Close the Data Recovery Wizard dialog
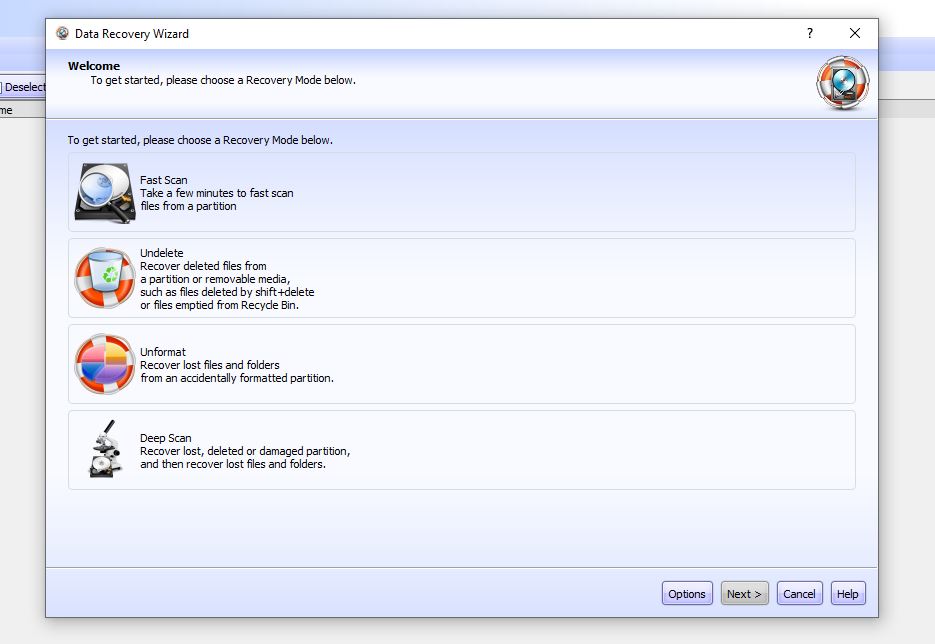This screenshot has height=644, width=935. (x=855, y=33)
